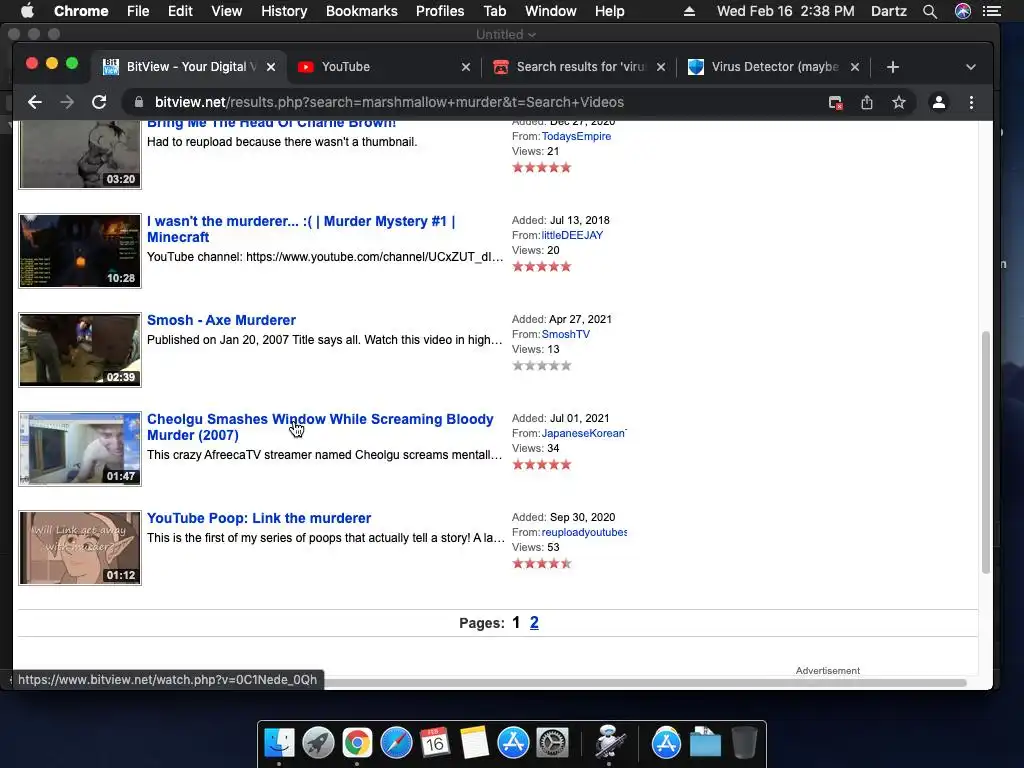
Task: Open the Apple menu
Action: (x=27, y=11)
